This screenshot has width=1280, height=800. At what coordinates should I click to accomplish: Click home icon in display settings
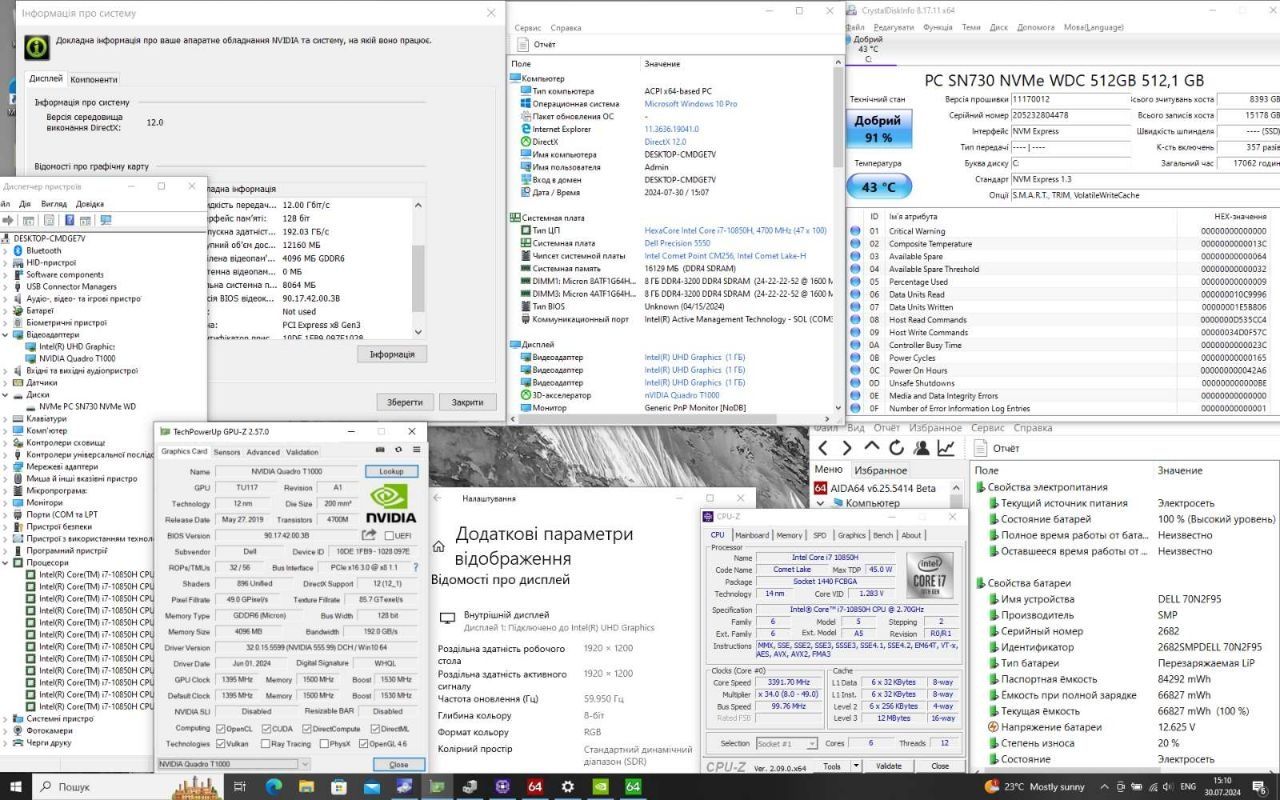438,546
